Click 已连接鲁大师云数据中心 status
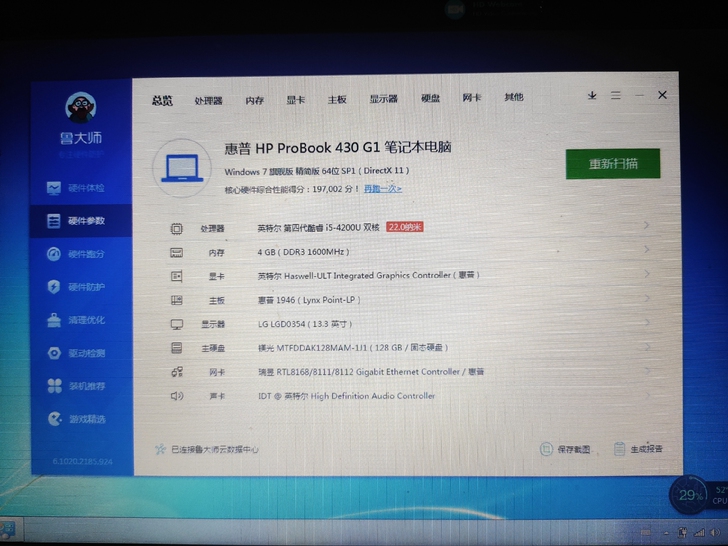The height and width of the screenshot is (546, 728). (x=207, y=449)
